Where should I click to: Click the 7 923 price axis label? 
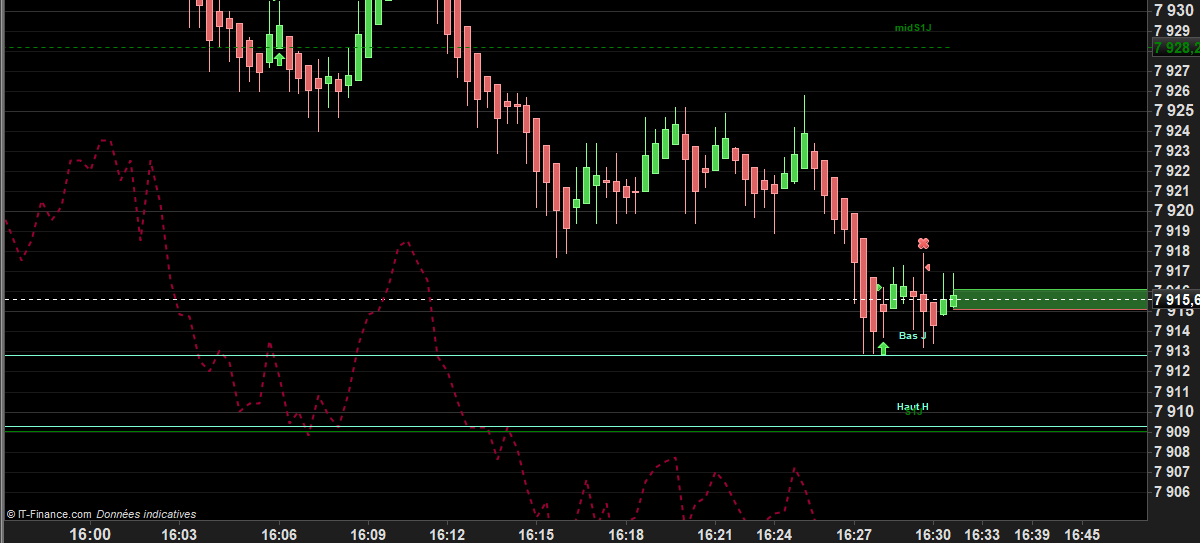tap(1171, 150)
